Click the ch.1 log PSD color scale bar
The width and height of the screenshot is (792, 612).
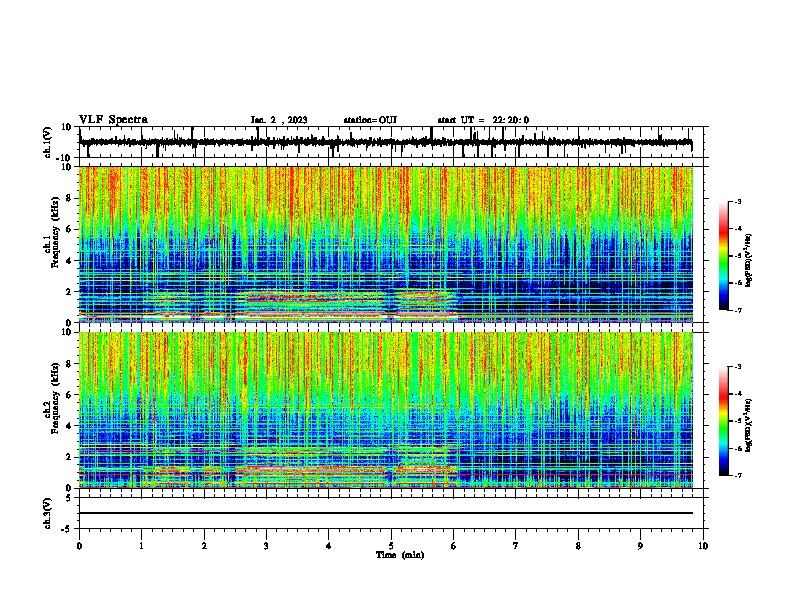(x=723, y=256)
